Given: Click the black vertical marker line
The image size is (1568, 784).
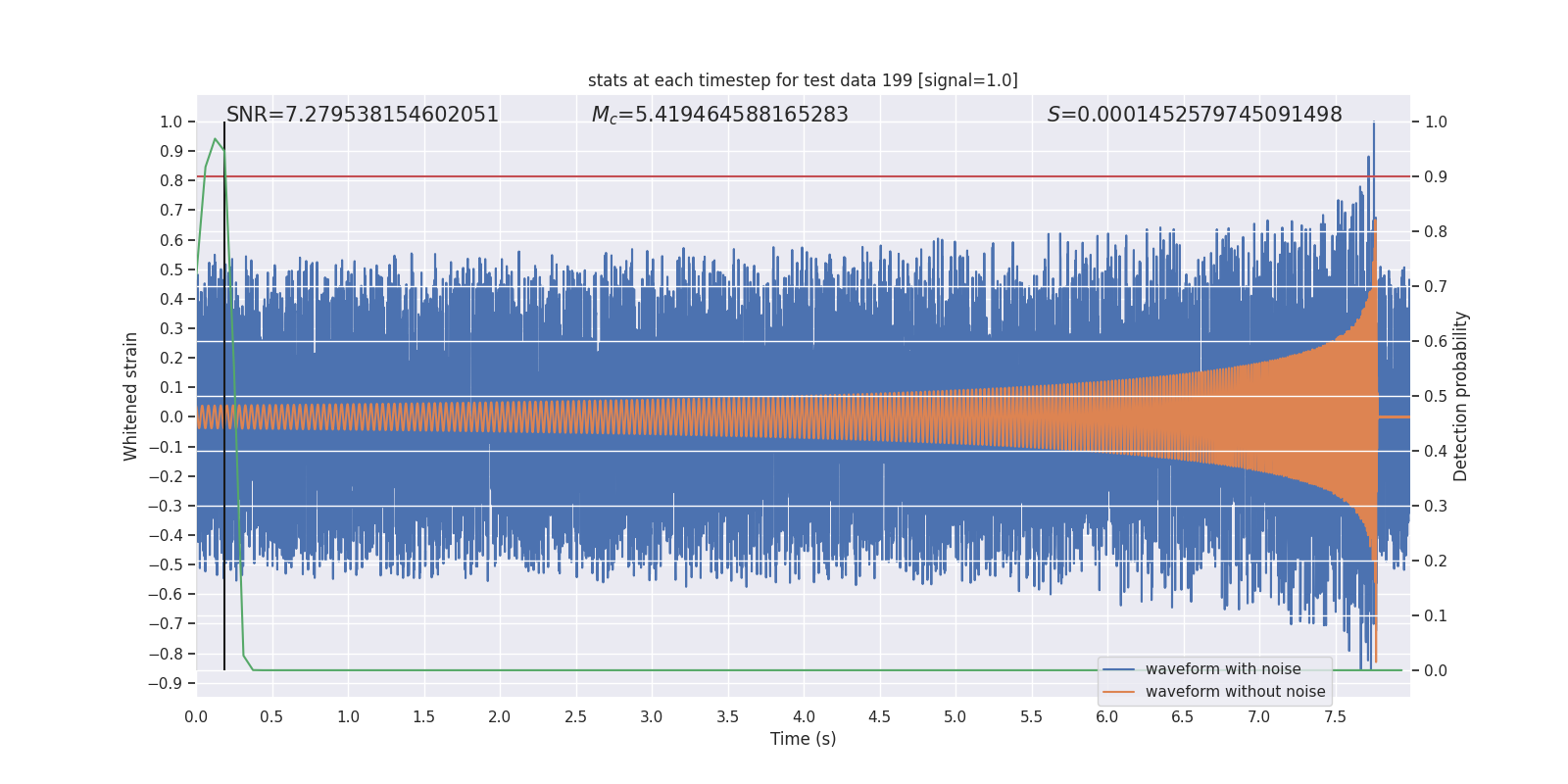Looking at the screenshot, I should point(224,392).
